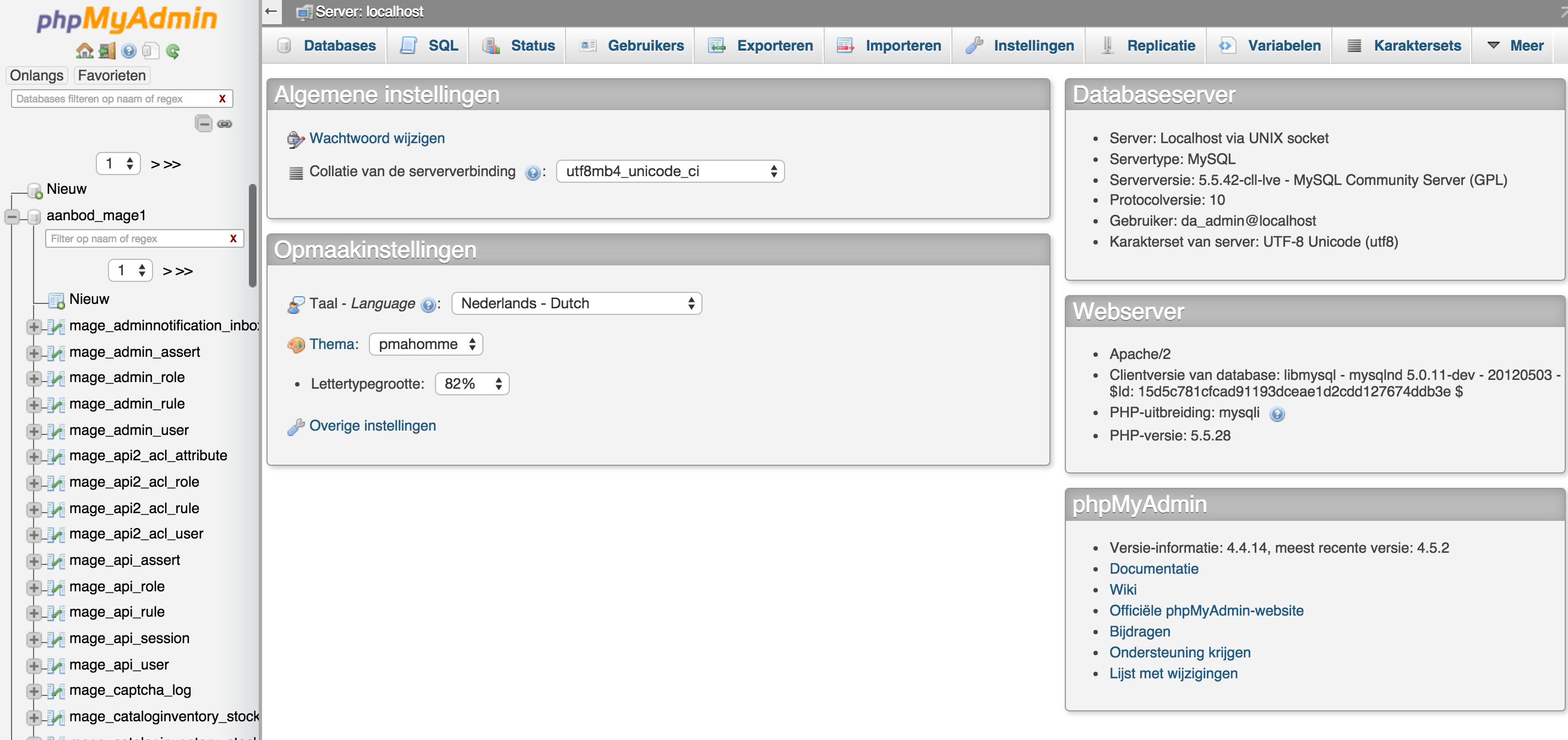Click the help icon beside Collatie van de serververbinding

[x=532, y=173]
